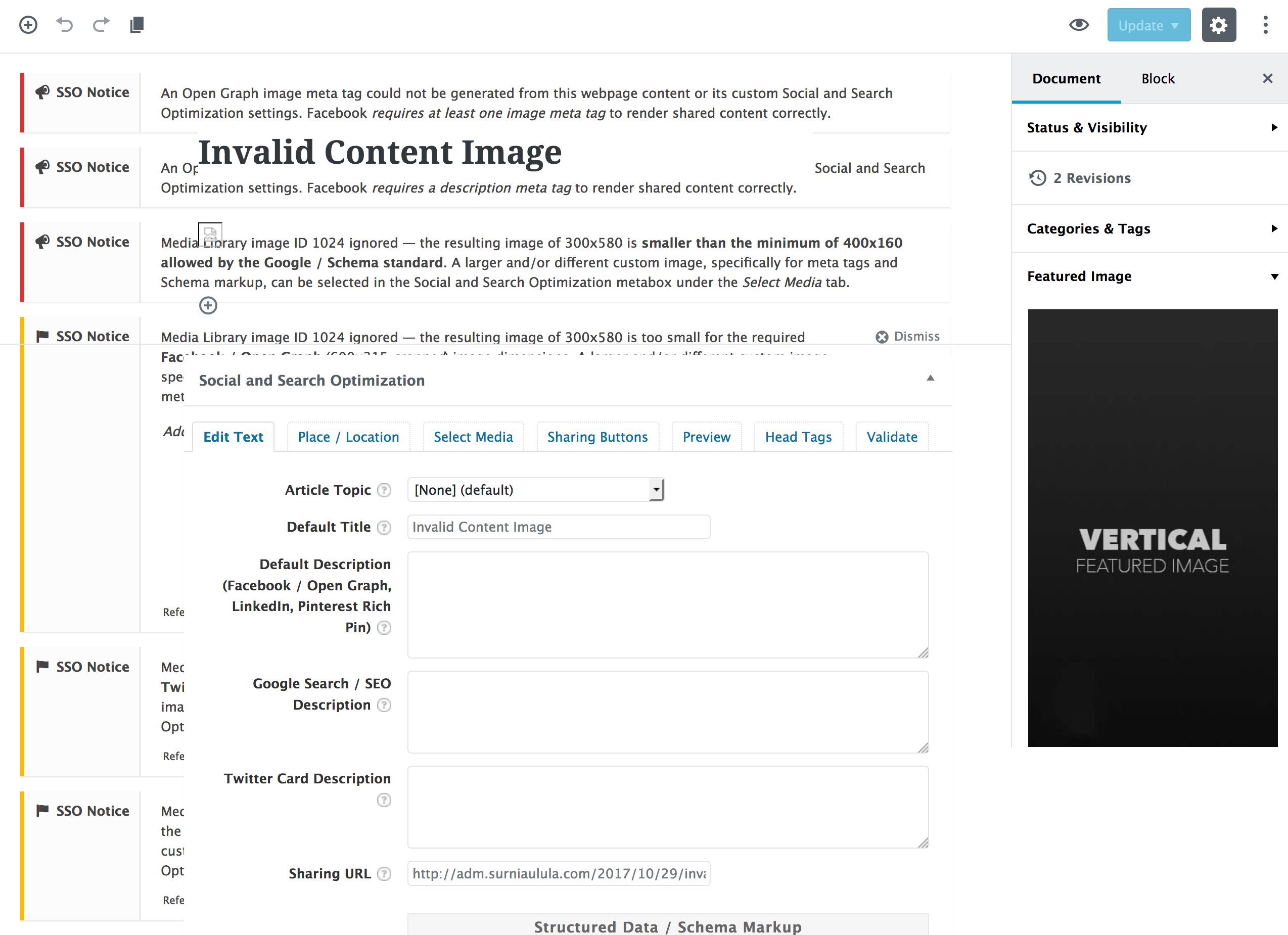The height and width of the screenshot is (935, 1288).
Task: Click the Article Topic help icon
Action: 385,490
